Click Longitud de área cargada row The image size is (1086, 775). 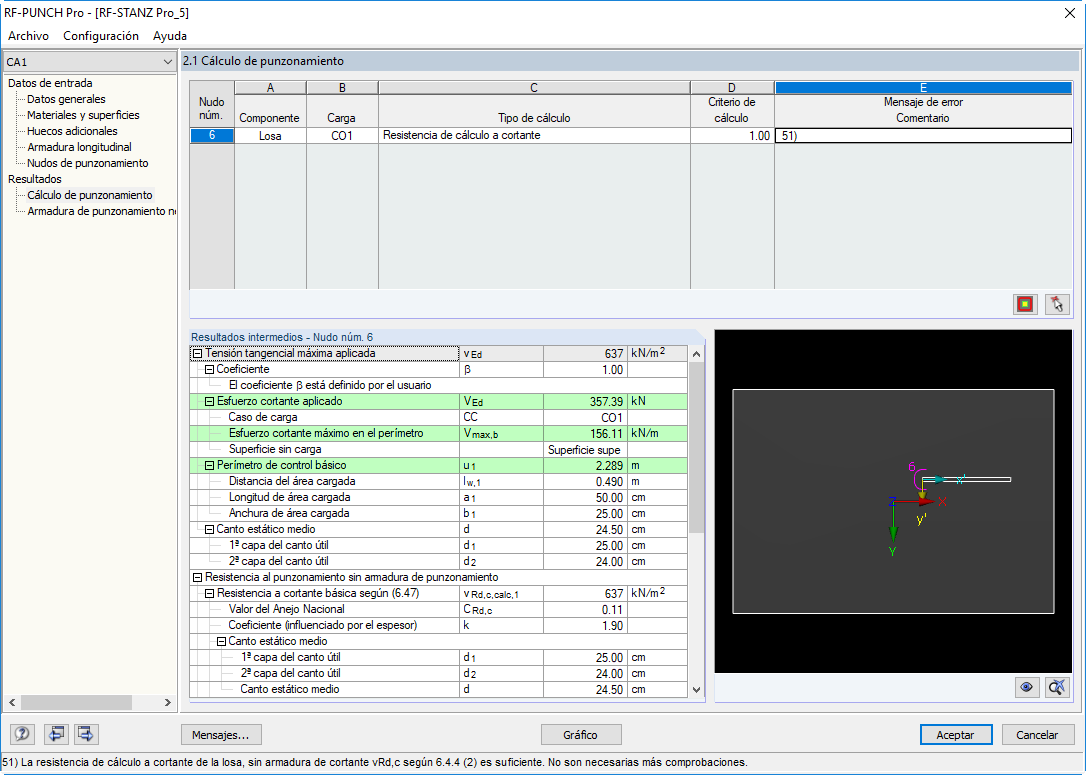(438, 497)
